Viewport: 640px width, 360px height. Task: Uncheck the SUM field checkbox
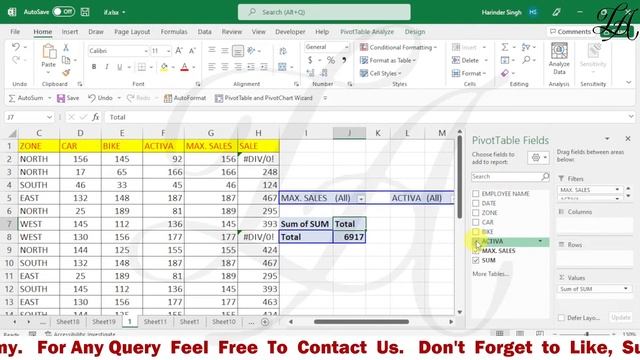(476, 260)
